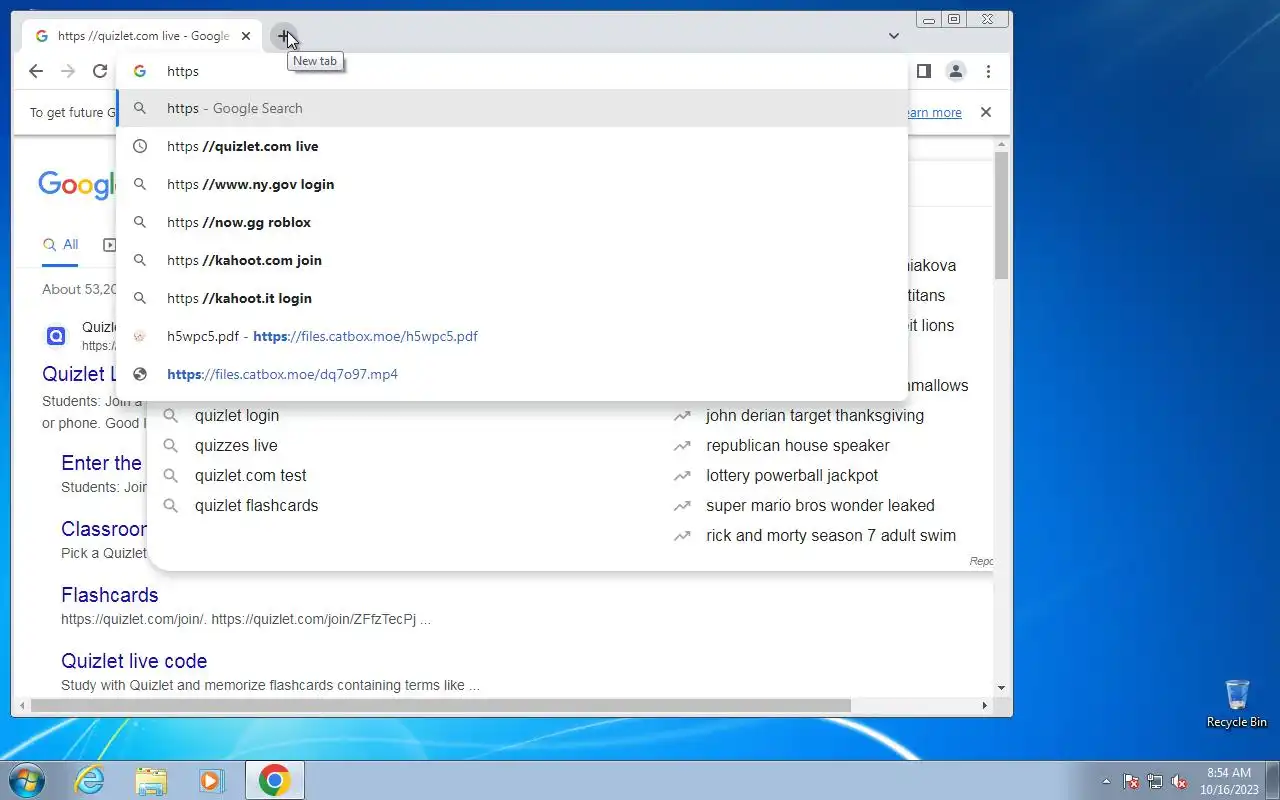Open the Chrome profile avatar
The height and width of the screenshot is (800, 1280).
click(x=956, y=71)
